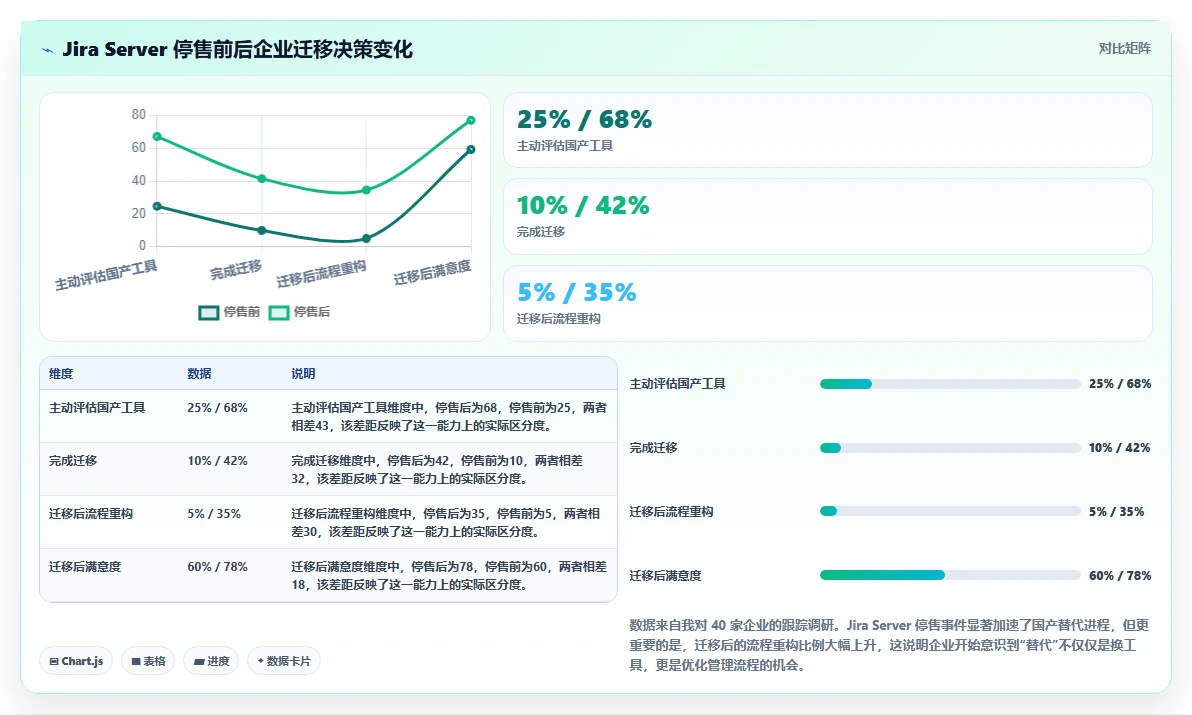Click the 停售后 data point at 完成迁移
1192x715 pixels.
tap(262, 179)
